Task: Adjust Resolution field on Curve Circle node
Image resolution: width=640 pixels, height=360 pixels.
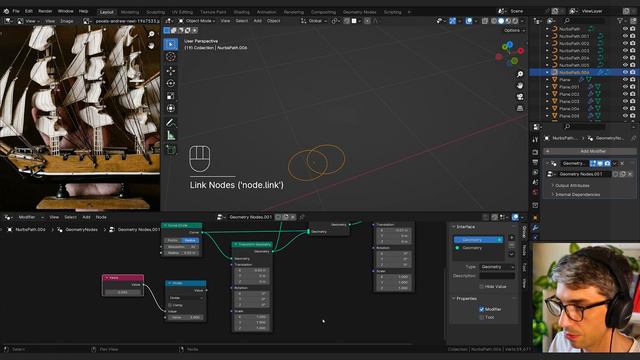Action: [181, 247]
